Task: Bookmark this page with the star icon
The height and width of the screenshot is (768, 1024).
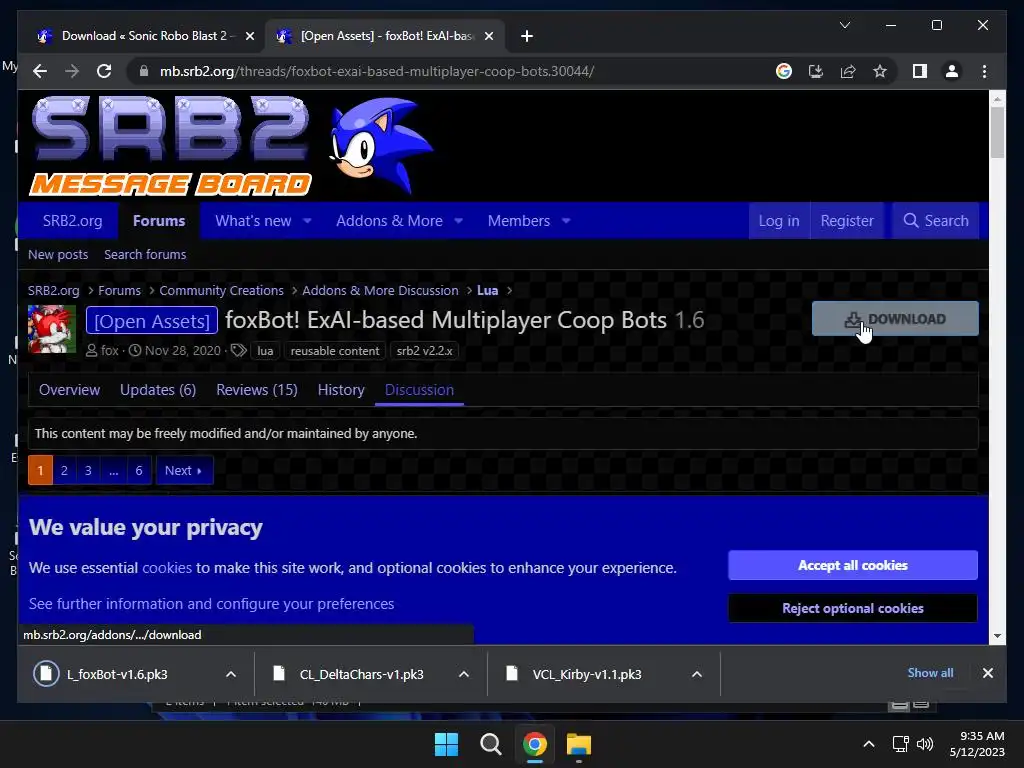Action: [x=880, y=71]
